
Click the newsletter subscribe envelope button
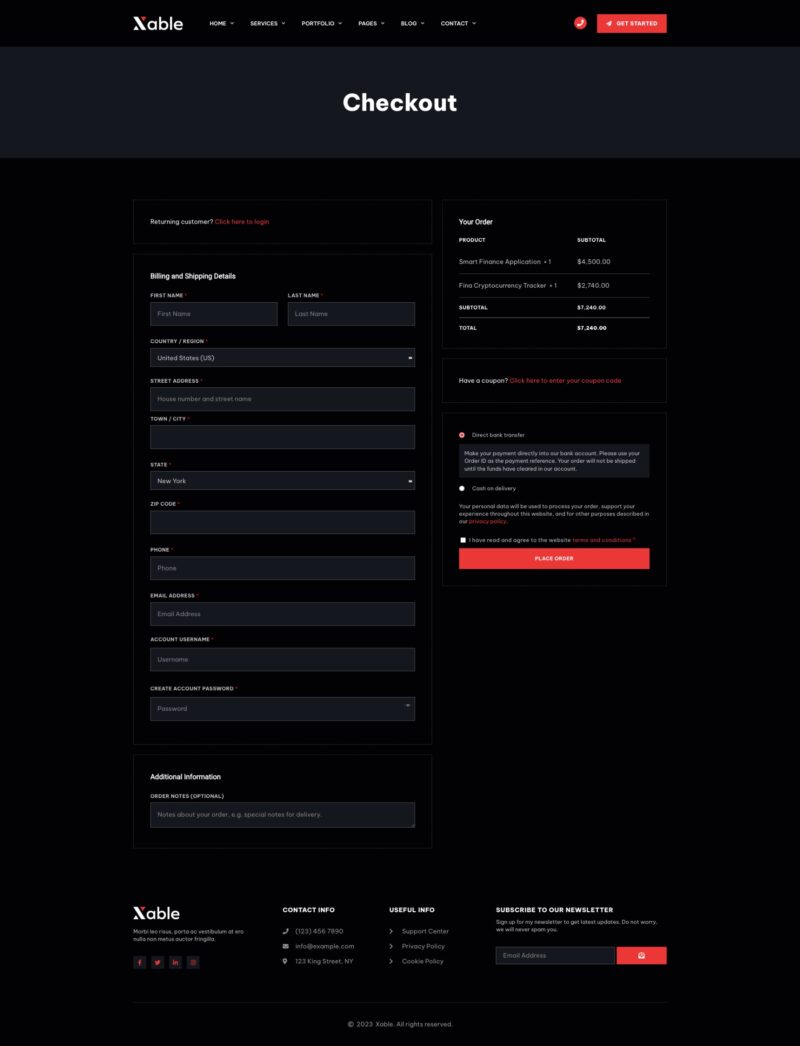click(641, 956)
